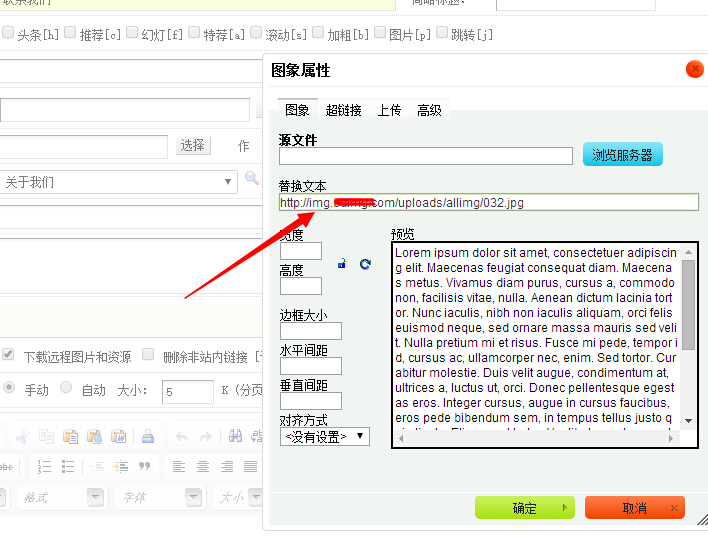Select the 手动 radio button
The image size is (708, 544).
click(9, 387)
